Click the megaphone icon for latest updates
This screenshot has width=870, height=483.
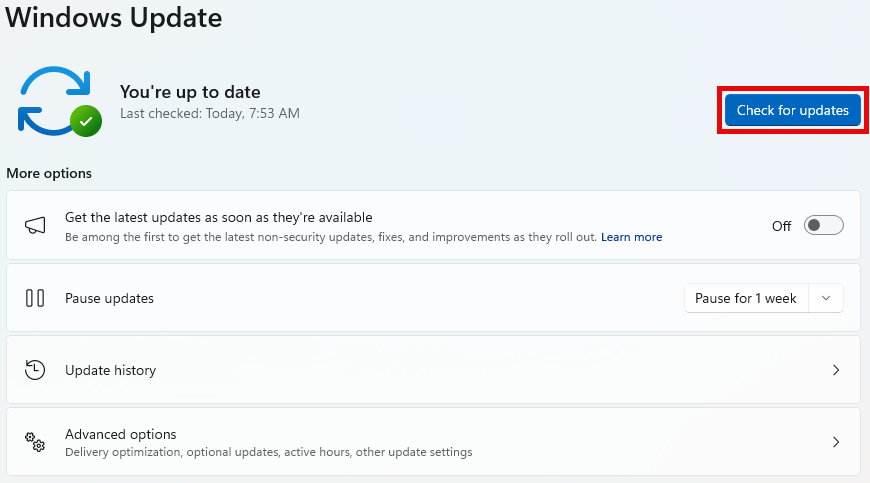click(x=35, y=226)
